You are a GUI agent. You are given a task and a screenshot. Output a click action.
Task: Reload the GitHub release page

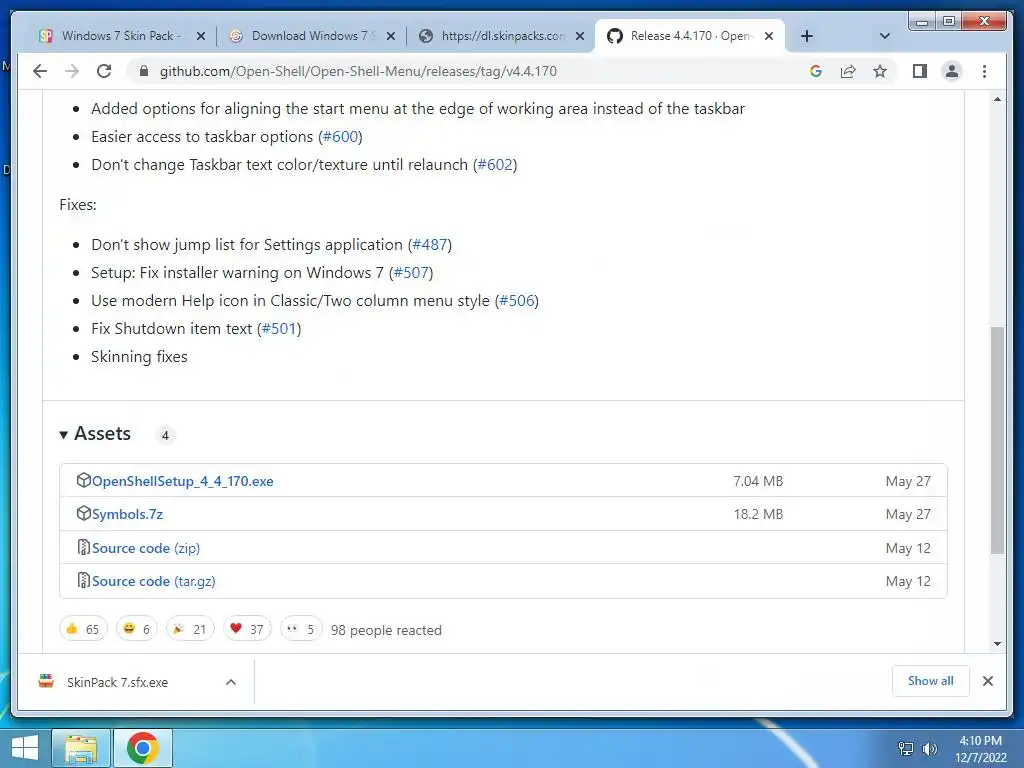[104, 71]
